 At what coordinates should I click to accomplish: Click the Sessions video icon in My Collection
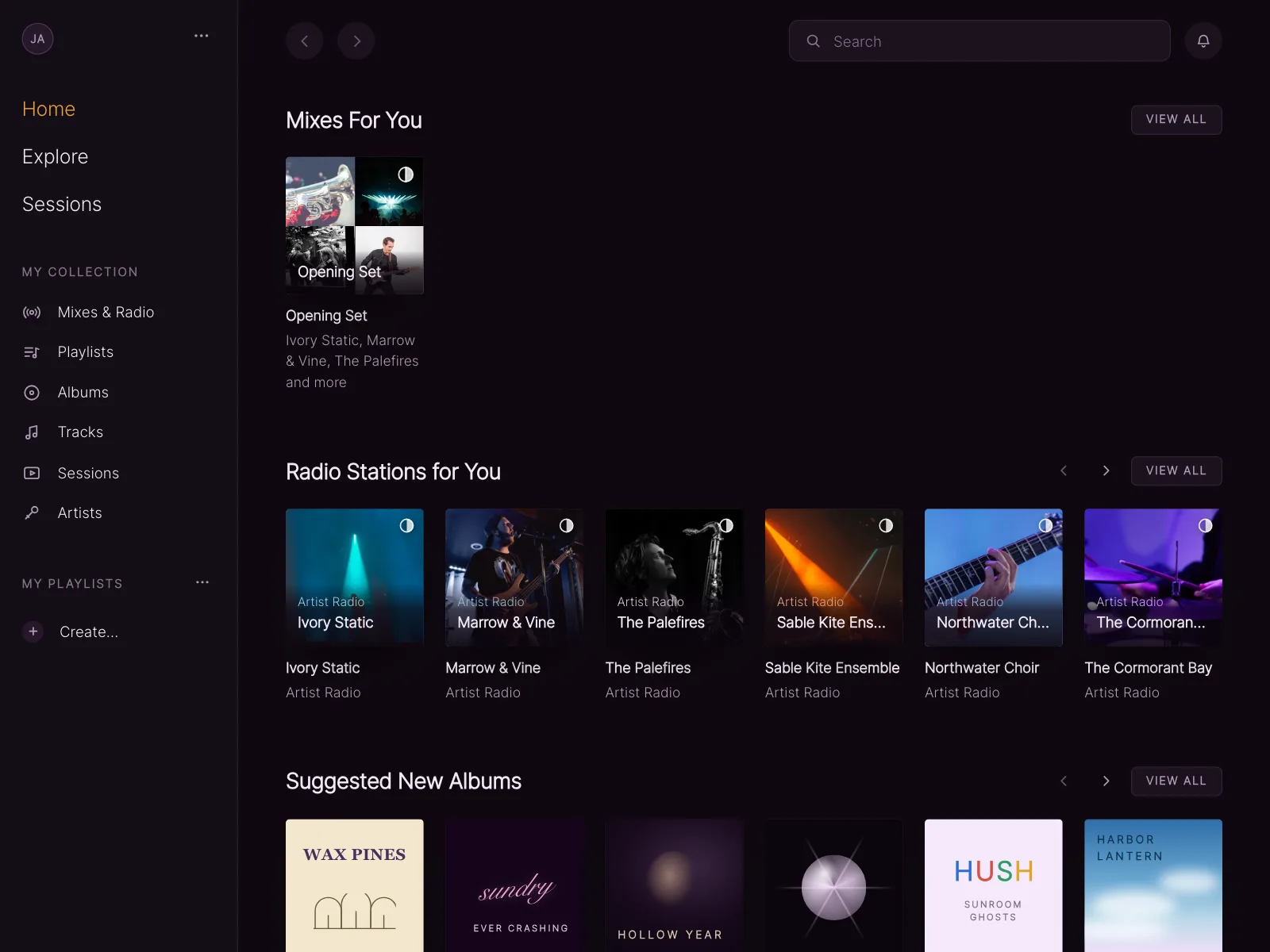(32, 474)
